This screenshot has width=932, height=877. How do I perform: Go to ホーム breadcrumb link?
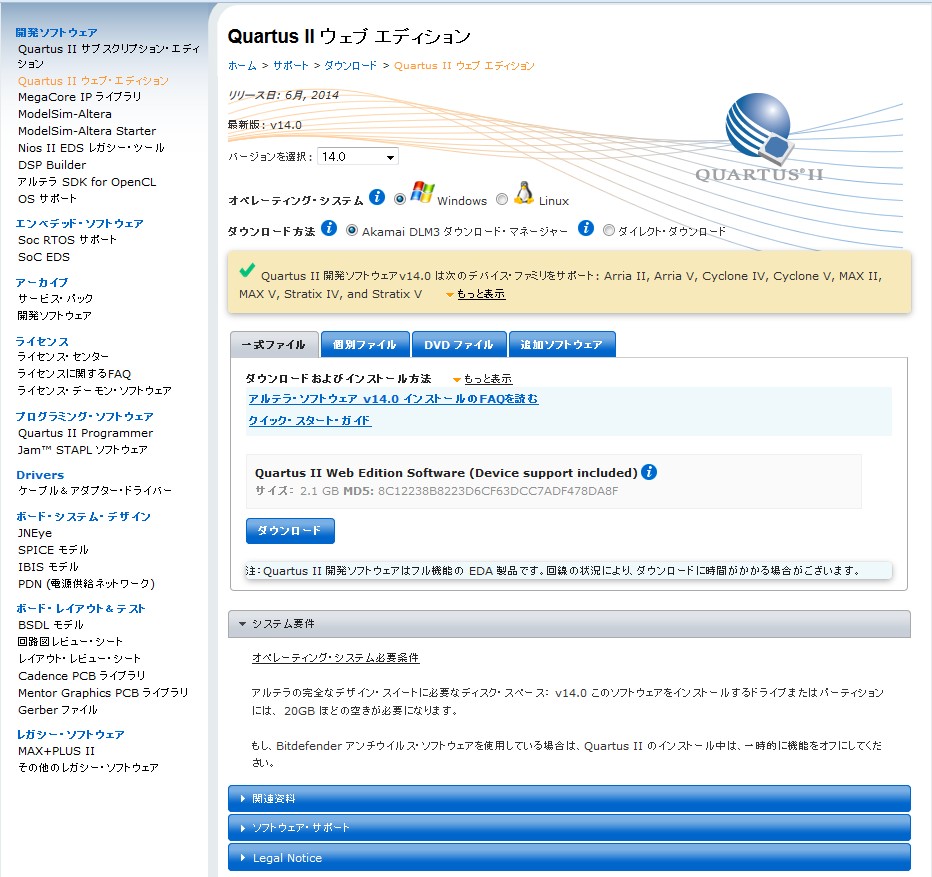[x=242, y=65]
